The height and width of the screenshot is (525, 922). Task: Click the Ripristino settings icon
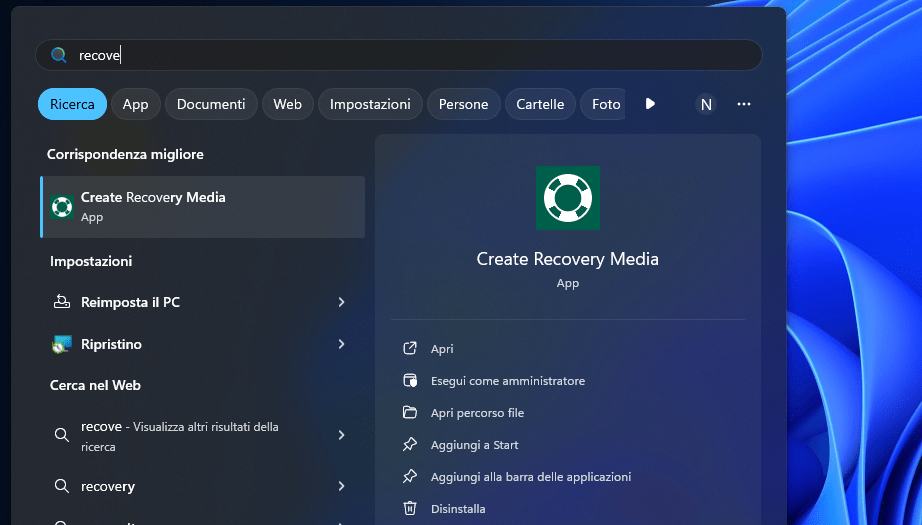click(62, 344)
